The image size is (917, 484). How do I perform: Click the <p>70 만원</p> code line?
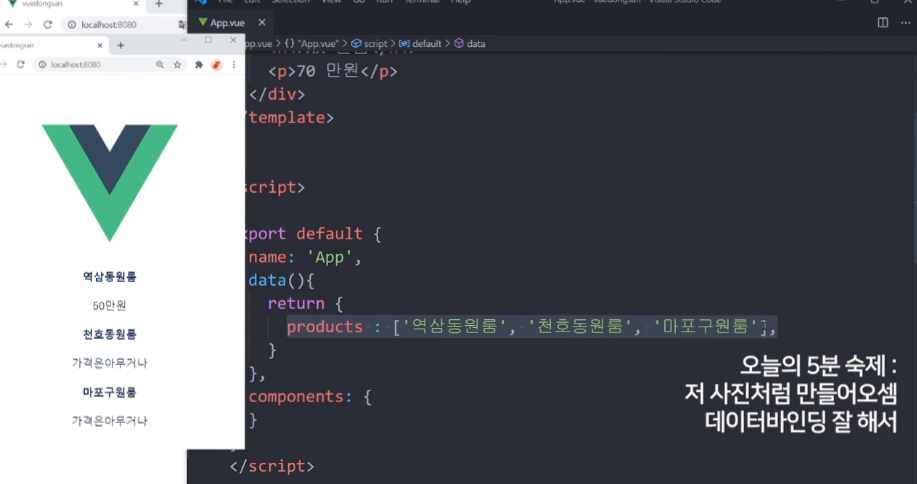tap(333, 71)
